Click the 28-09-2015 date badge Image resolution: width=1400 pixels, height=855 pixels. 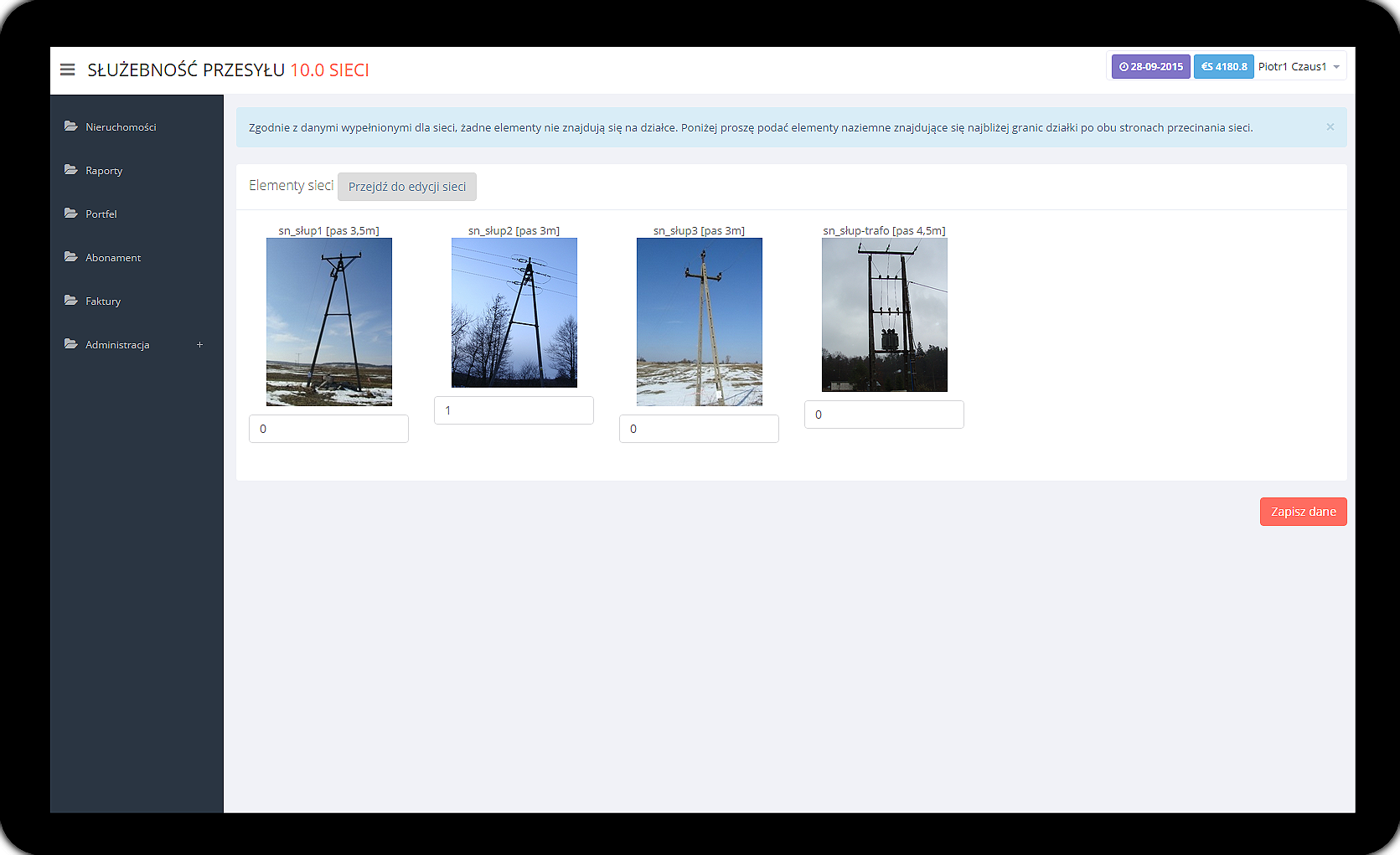click(x=1150, y=67)
